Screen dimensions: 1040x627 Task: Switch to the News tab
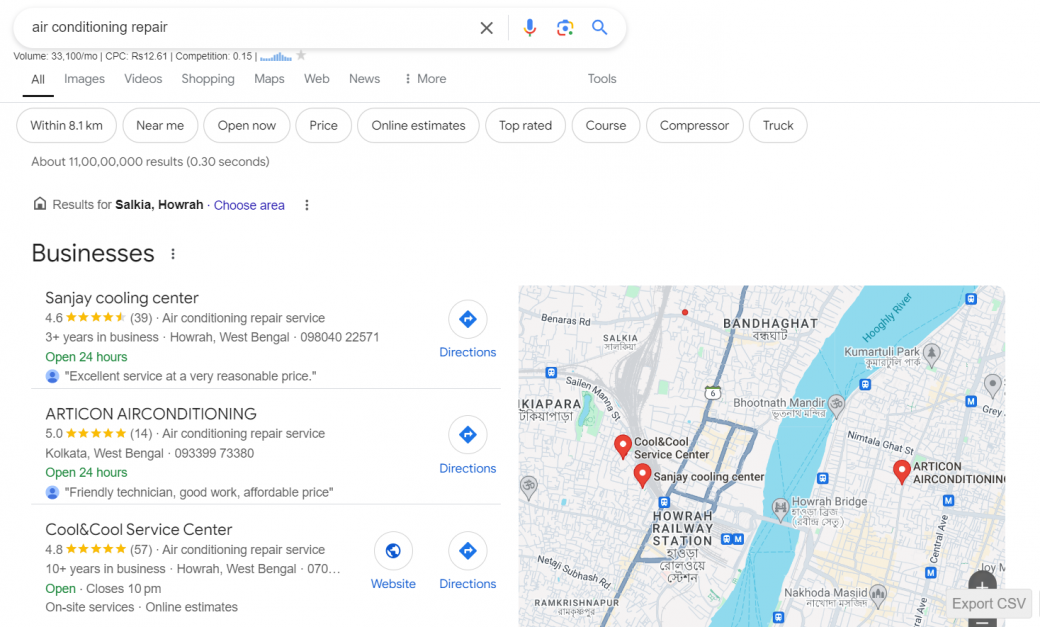[x=364, y=79]
